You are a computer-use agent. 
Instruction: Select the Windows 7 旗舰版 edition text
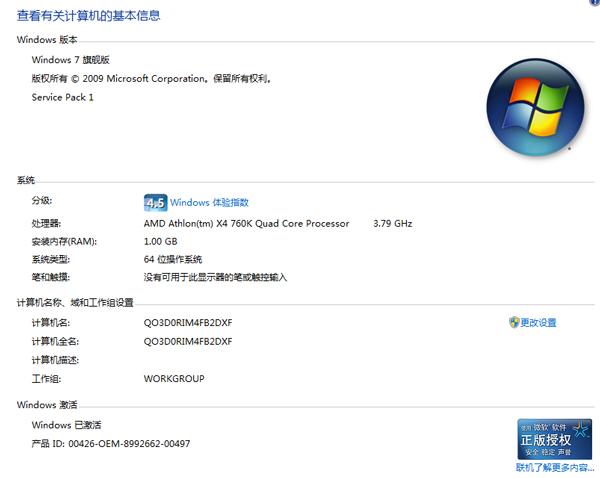pos(71,60)
